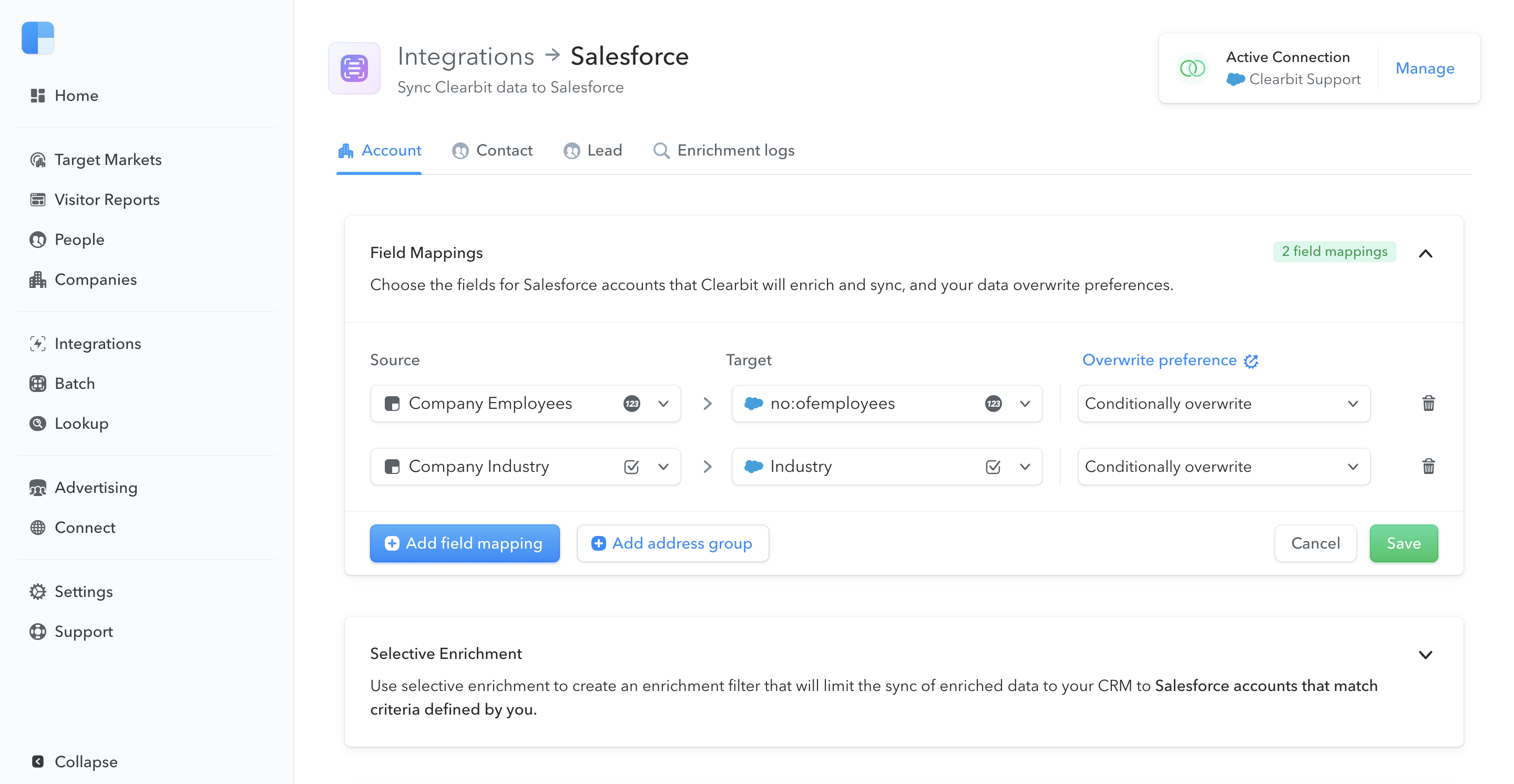The width and height of the screenshot is (1514, 784).
Task: Delete the Company Employees mapping
Action: pos(1428,404)
